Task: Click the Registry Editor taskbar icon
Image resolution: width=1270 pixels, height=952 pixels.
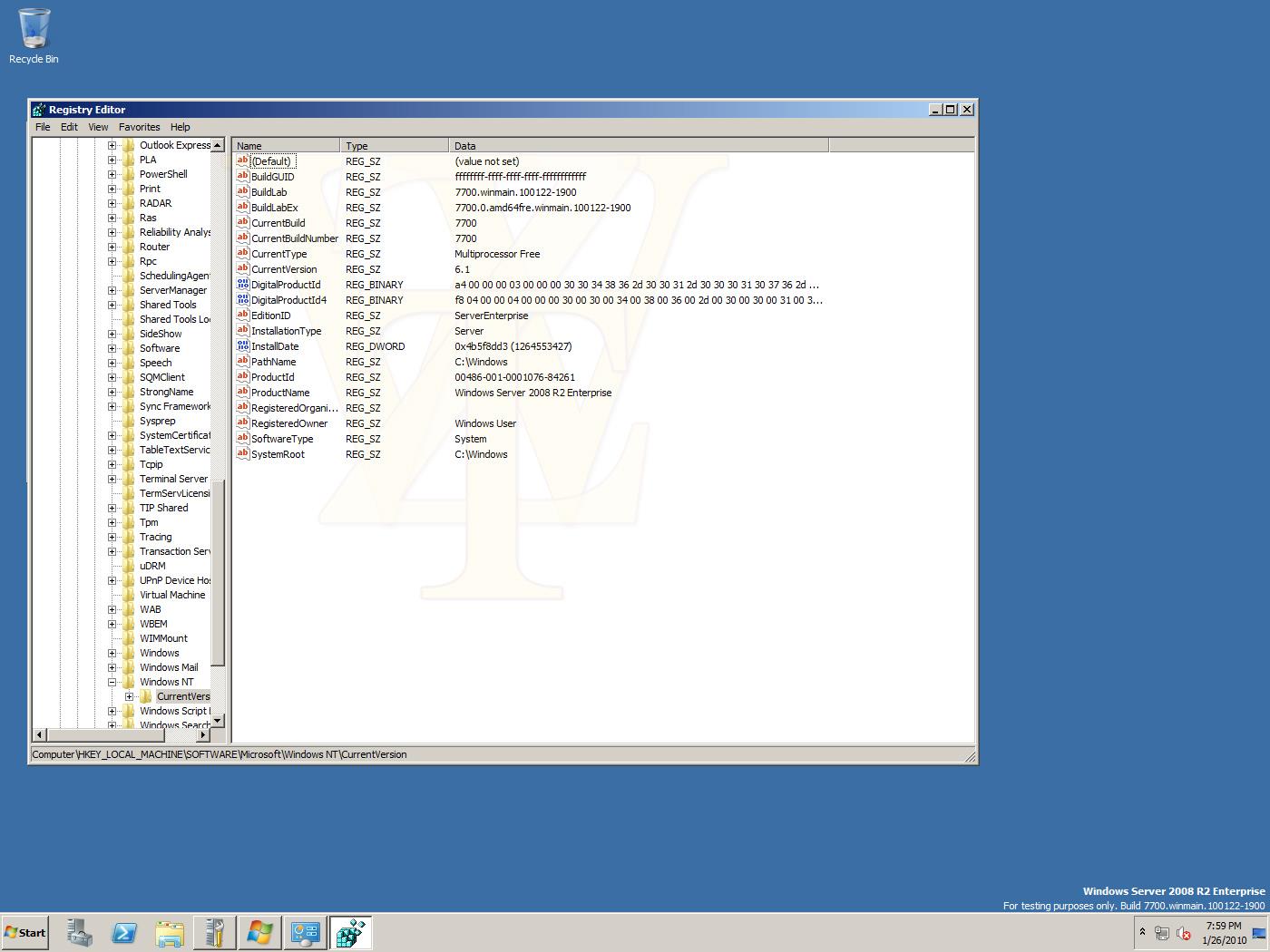Action: pos(351,933)
